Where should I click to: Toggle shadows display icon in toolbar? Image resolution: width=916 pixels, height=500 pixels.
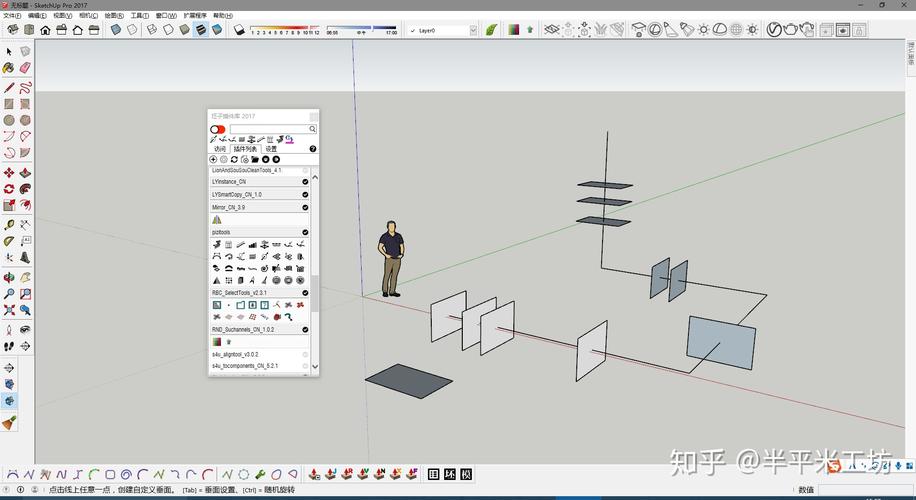coord(240,30)
